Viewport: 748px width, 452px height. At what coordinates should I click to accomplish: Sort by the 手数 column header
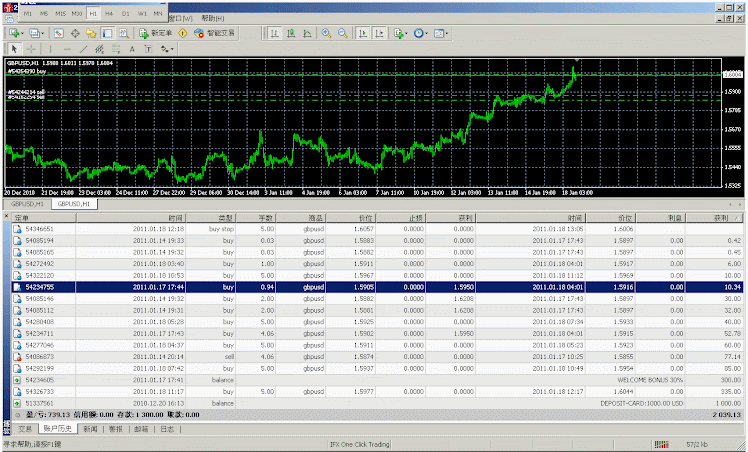click(256, 218)
